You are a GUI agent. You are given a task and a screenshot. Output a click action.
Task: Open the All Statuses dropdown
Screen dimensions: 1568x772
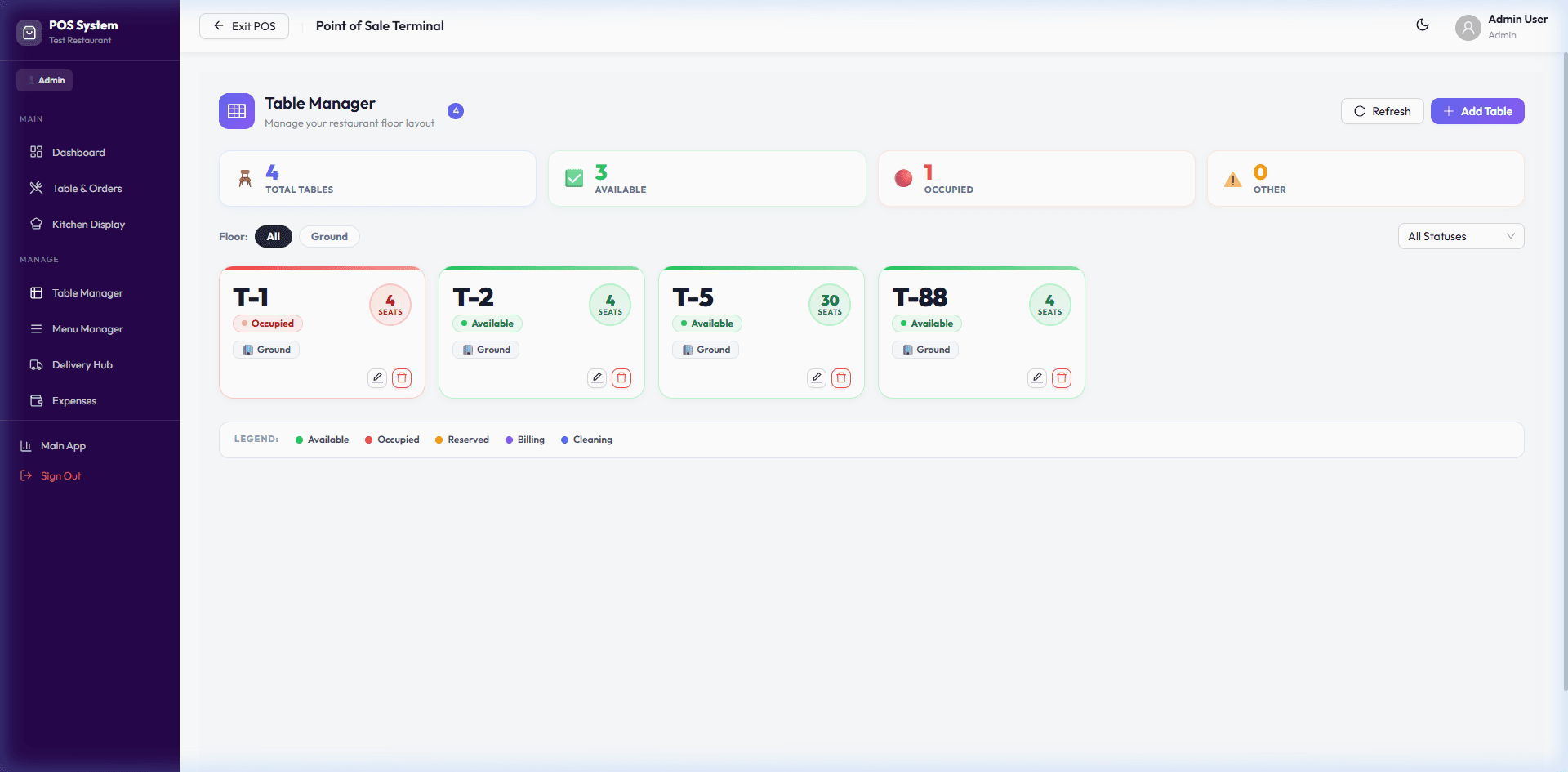tap(1459, 237)
